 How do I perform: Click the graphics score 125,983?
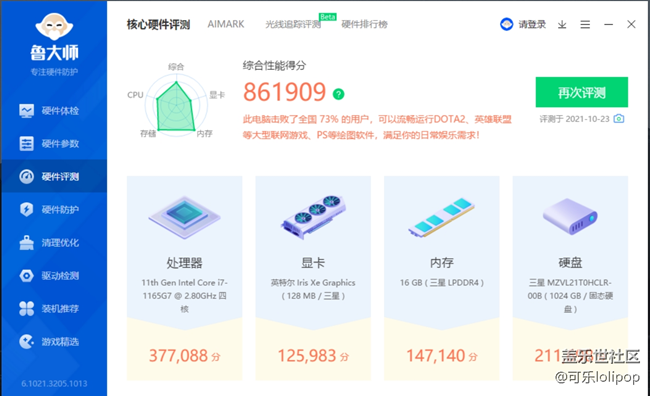(307, 356)
